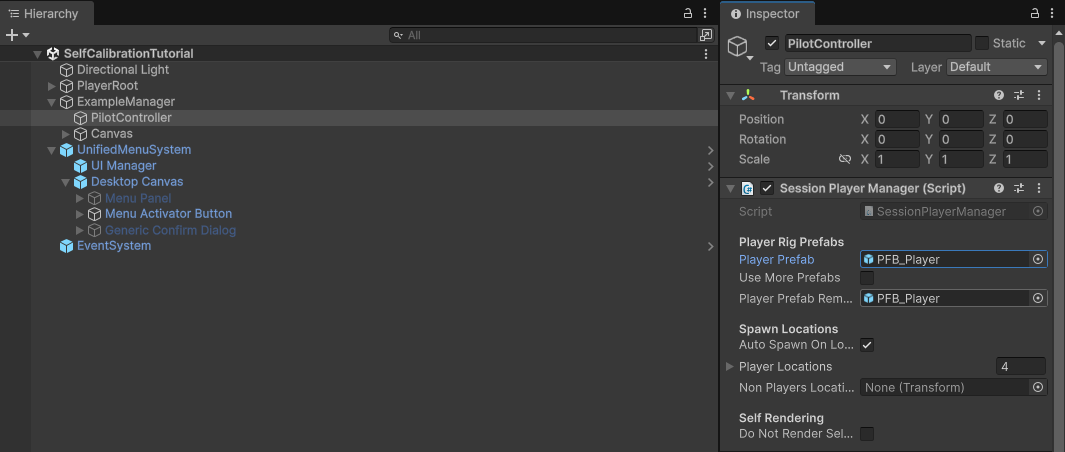Lock the Hierarchy panel
The image size is (1065, 452).
pos(687,13)
